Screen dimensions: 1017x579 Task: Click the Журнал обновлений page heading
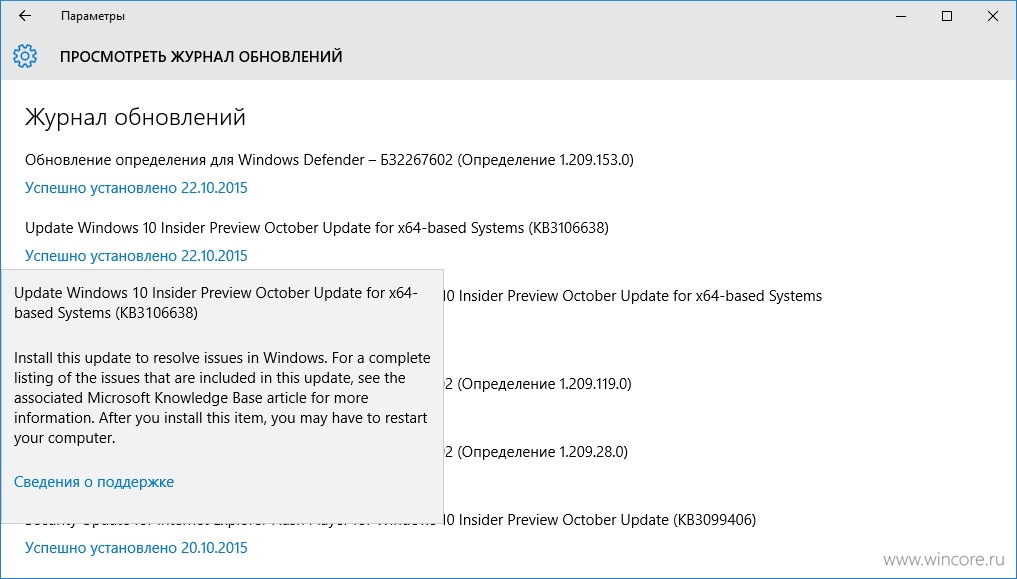coord(135,117)
